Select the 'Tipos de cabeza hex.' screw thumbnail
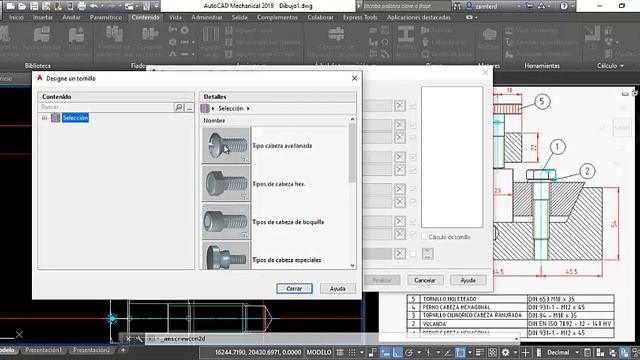Viewport: 640px width, 360px height. 226,183
